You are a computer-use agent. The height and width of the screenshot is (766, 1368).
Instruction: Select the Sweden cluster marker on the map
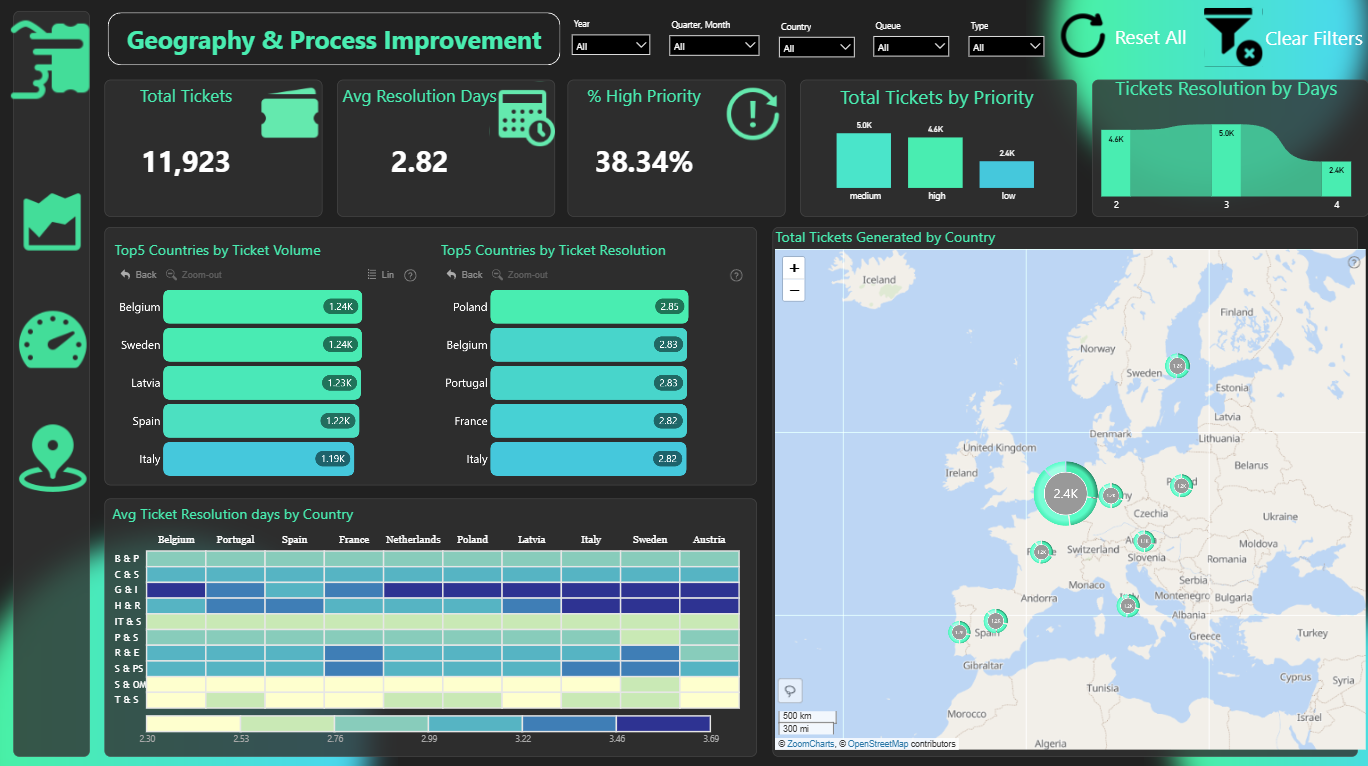1177,367
